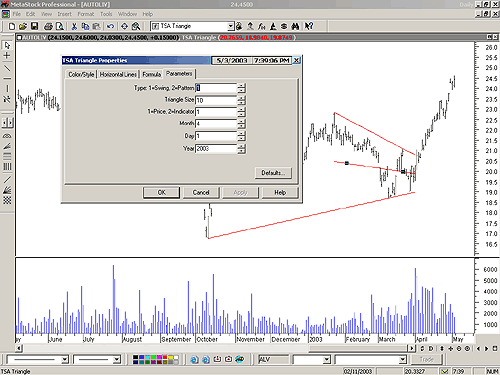Pick the red swatch in color palette
Screen dimensions: 500x375
click(165, 357)
